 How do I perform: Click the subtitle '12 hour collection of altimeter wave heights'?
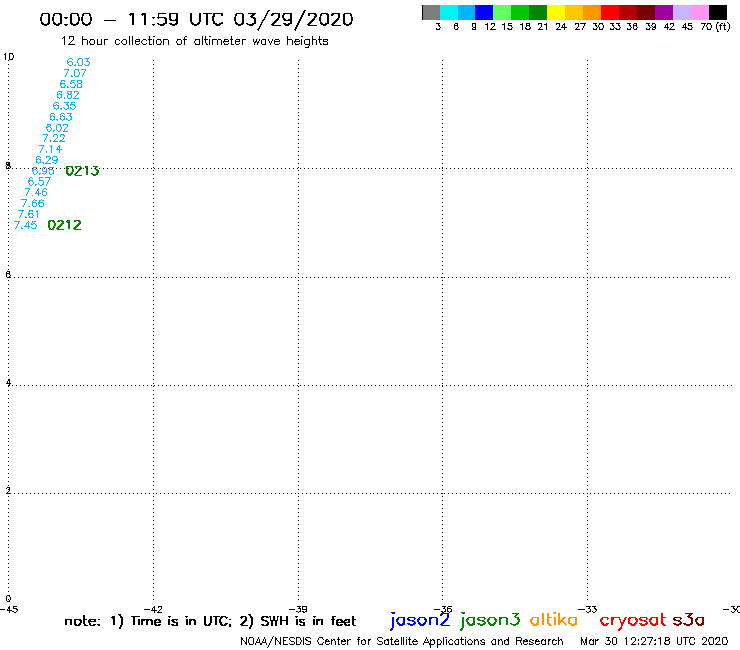194,41
